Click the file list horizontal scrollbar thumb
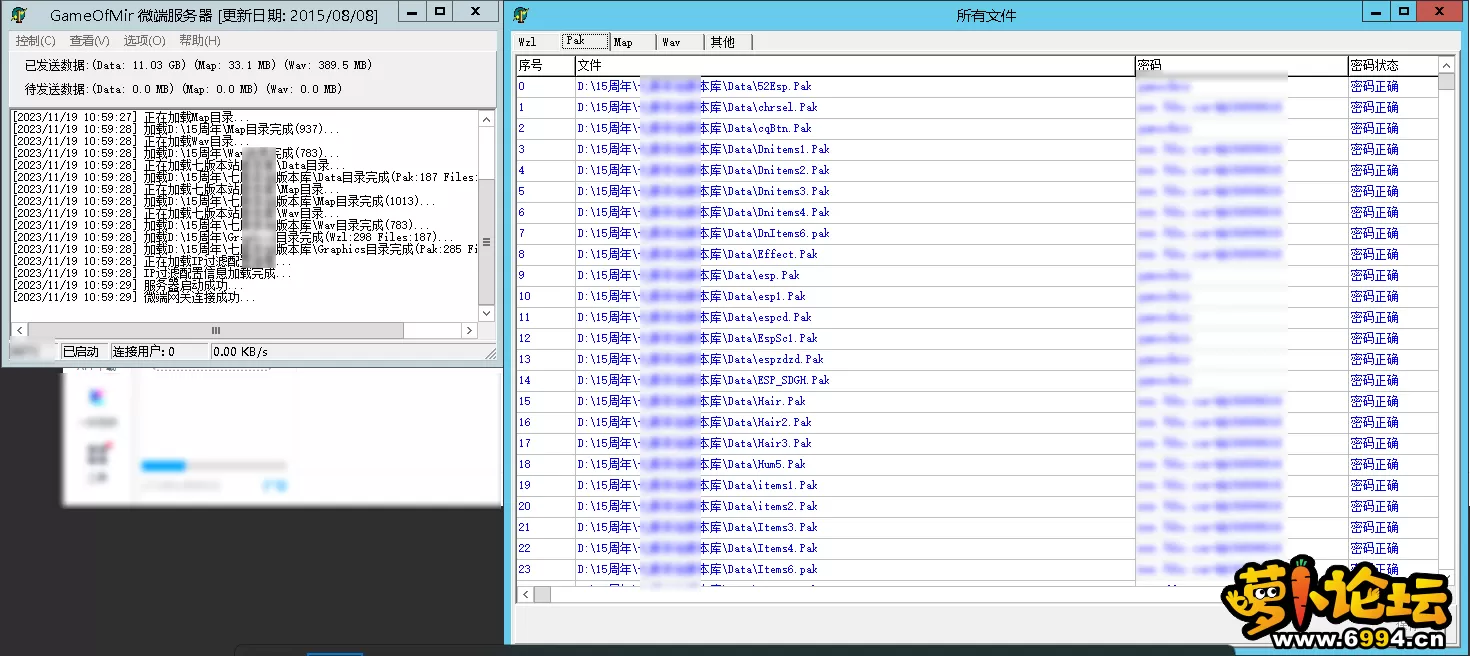This screenshot has height=656, width=1470. click(x=542, y=594)
